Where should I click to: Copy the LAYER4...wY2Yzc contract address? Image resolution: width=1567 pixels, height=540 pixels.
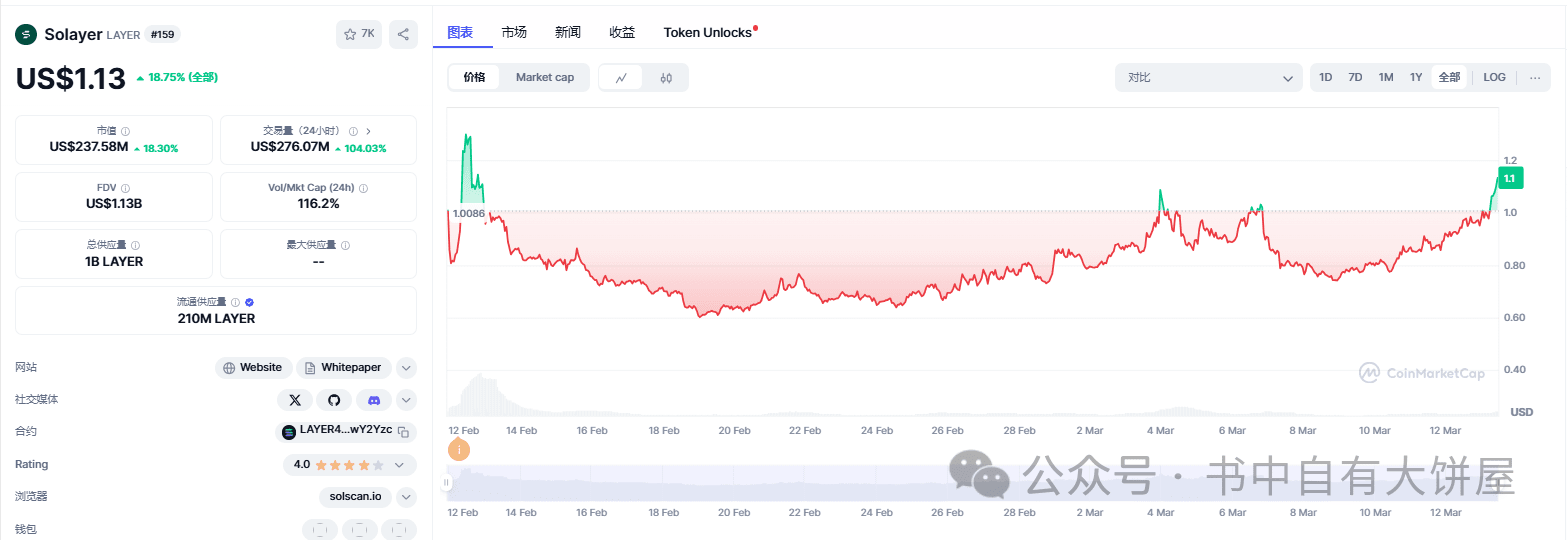[403, 432]
